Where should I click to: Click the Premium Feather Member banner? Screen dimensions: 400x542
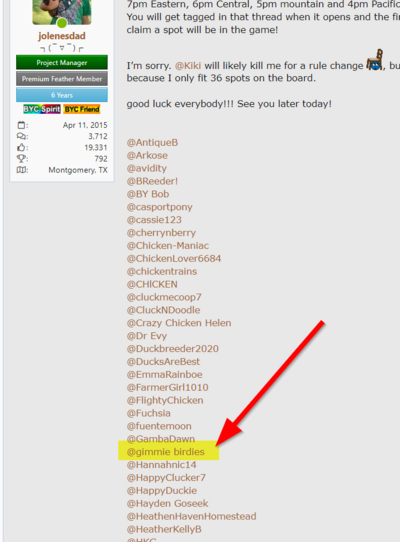62,79
